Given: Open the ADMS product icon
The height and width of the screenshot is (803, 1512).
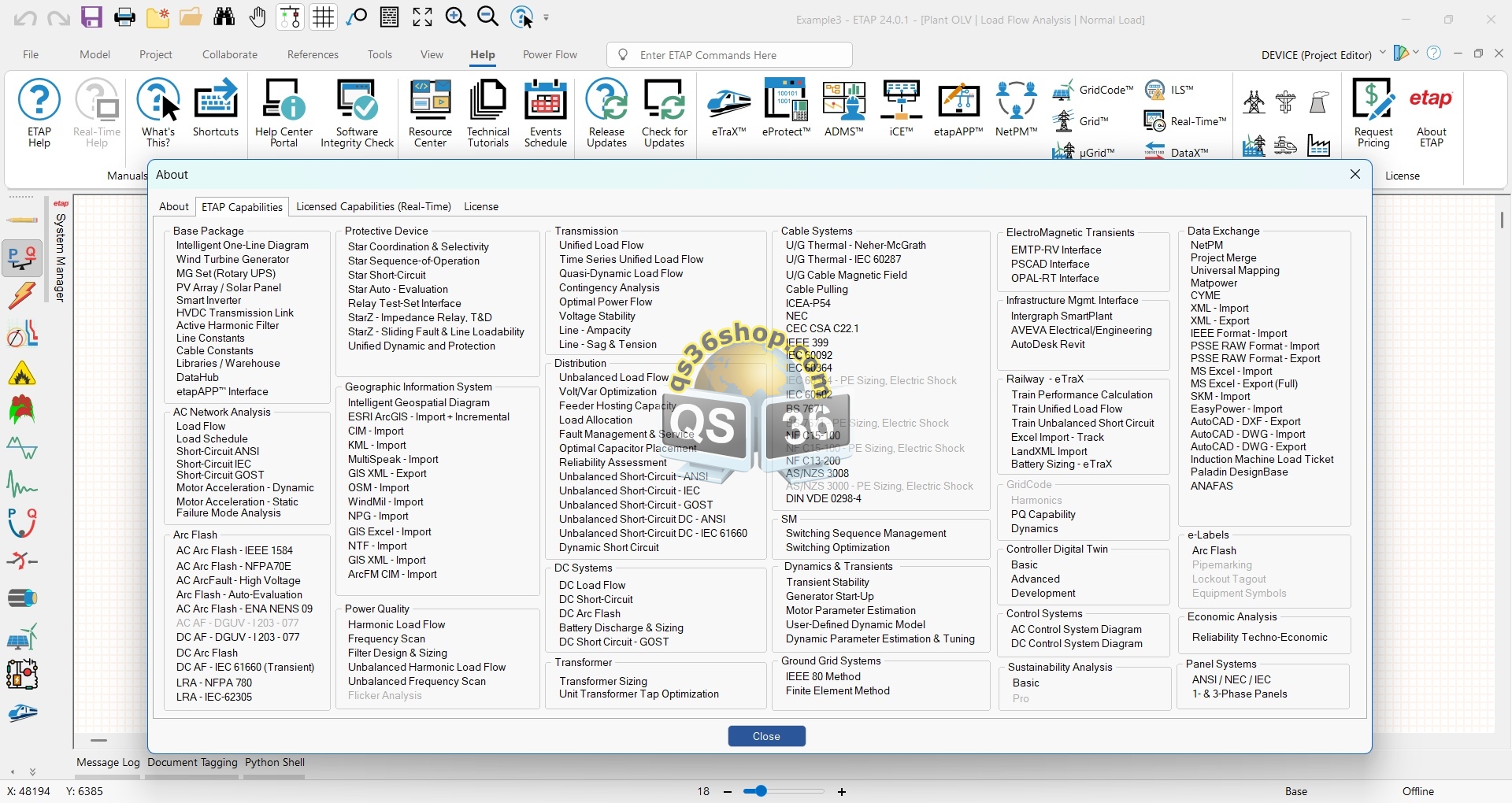Looking at the screenshot, I should pos(843,109).
